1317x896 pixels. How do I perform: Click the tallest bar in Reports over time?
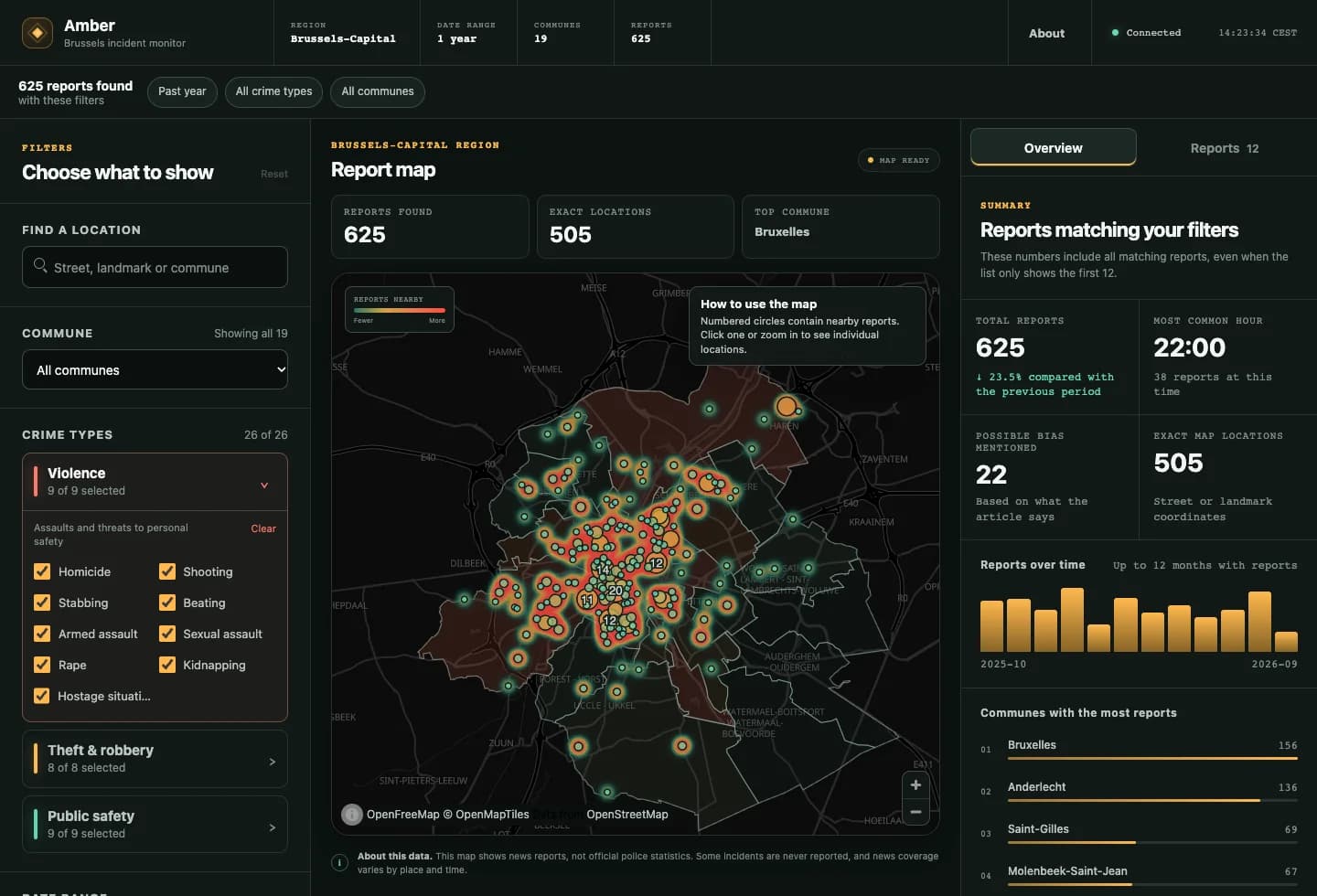[x=1073, y=620]
